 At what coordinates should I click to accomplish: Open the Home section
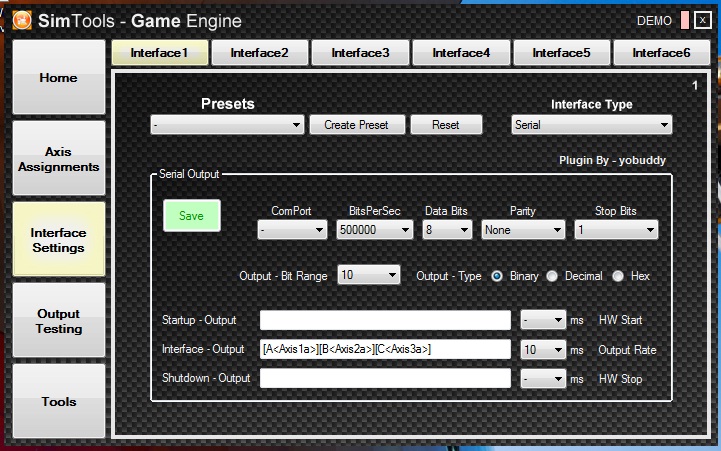[59, 77]
